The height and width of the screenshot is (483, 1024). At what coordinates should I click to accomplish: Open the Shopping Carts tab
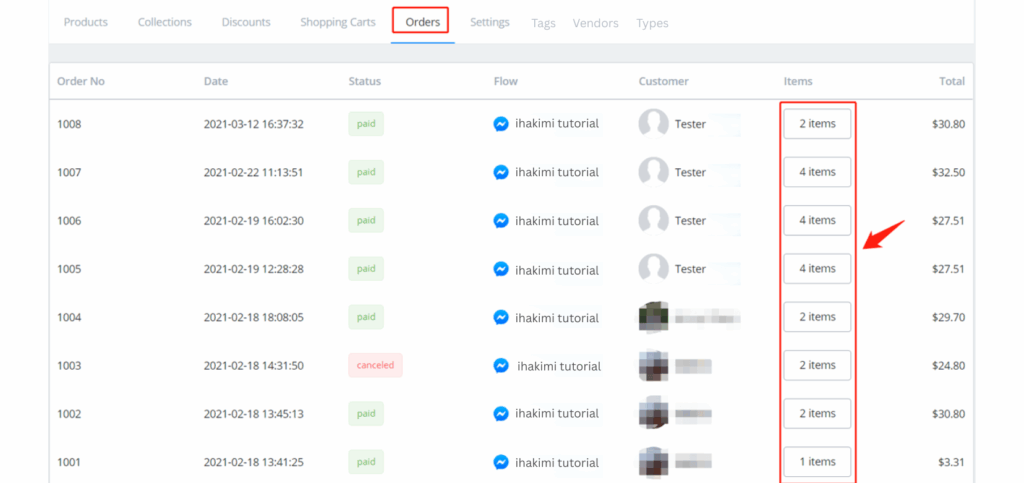tap(338, 22)
